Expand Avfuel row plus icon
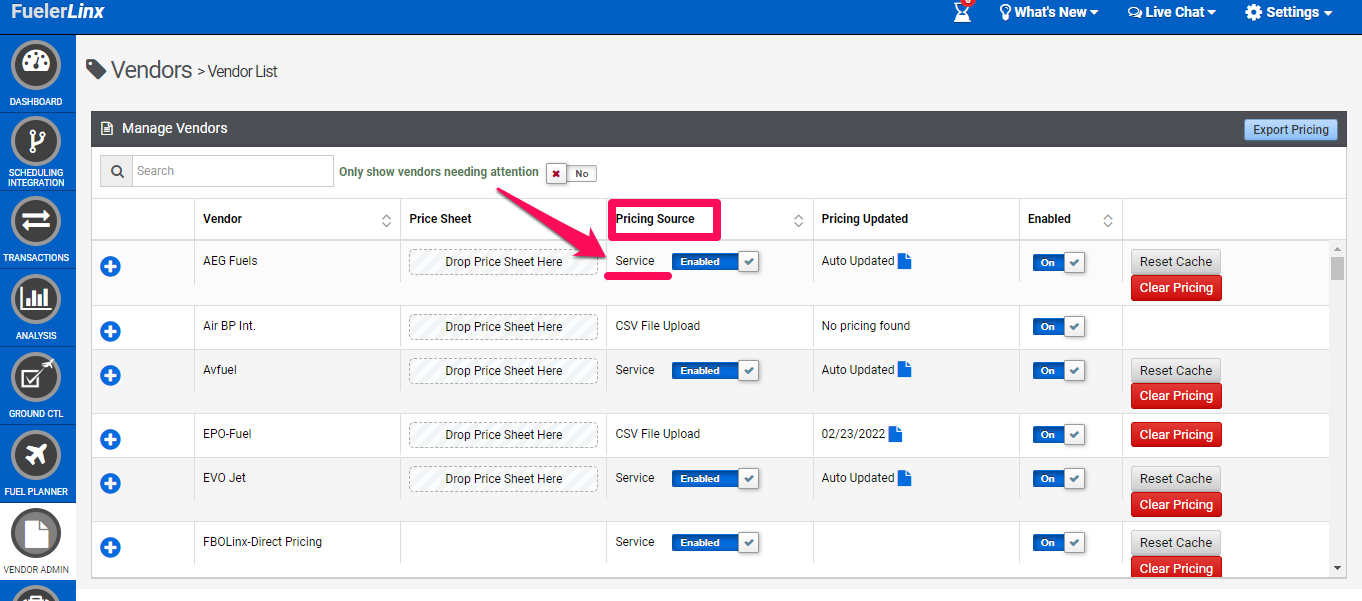 [x=111, y=375]
